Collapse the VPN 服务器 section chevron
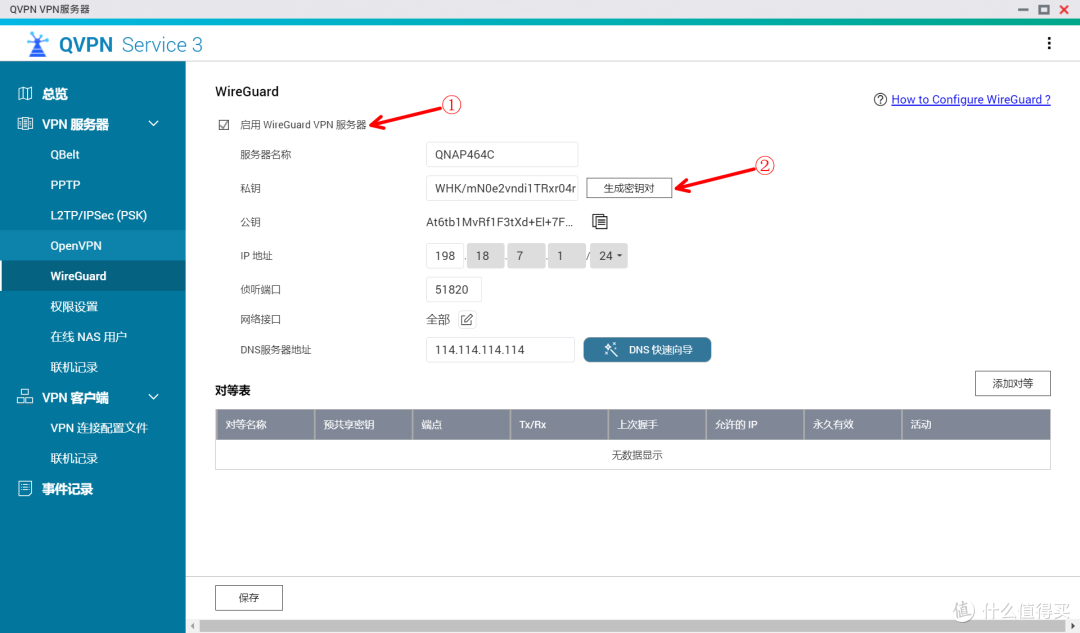 coord(153,124)
